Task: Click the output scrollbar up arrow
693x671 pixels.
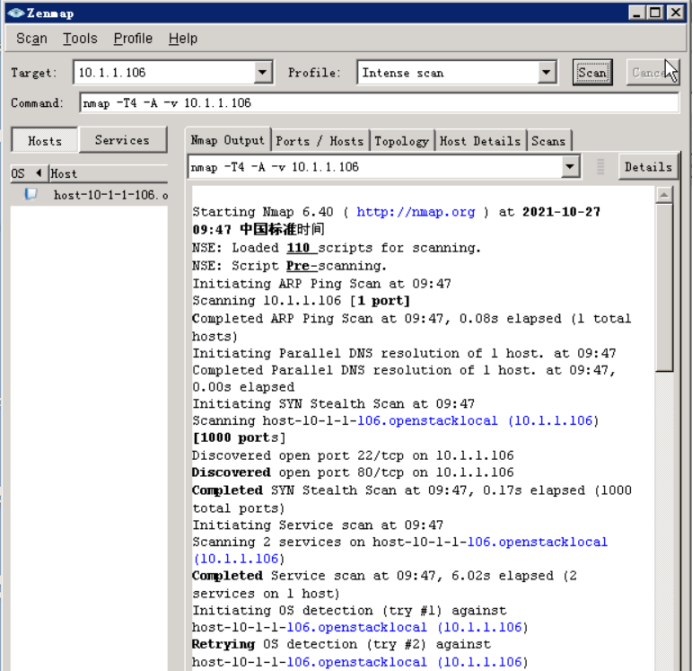Action: [664, 194]
